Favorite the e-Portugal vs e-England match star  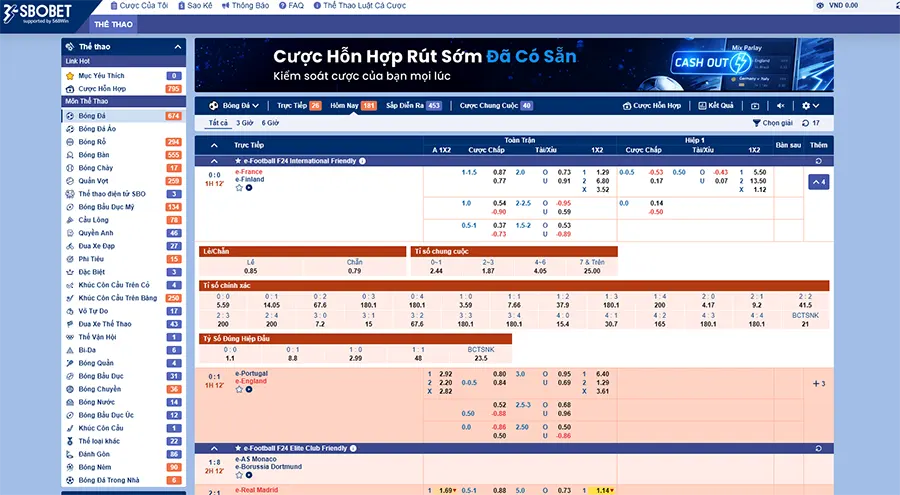pyautogui.click(x=239, y=389)
